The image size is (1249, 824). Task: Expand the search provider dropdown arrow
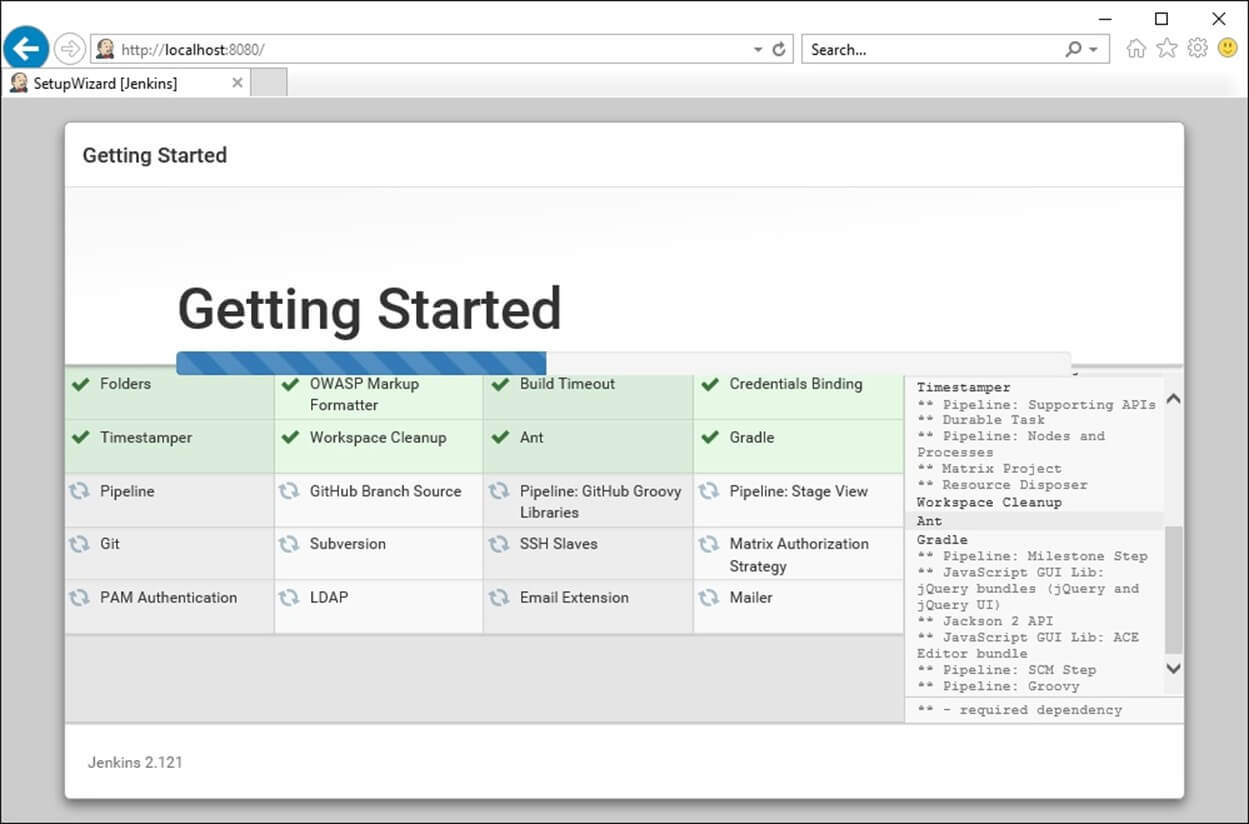coord(1093,49)
